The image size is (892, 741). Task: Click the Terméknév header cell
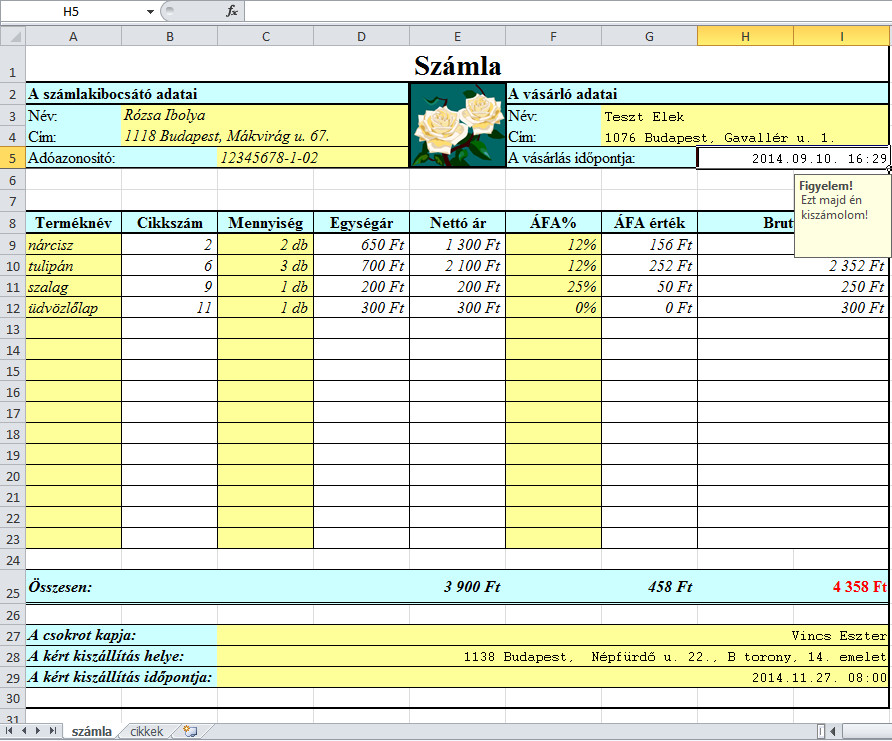[73, 222]
